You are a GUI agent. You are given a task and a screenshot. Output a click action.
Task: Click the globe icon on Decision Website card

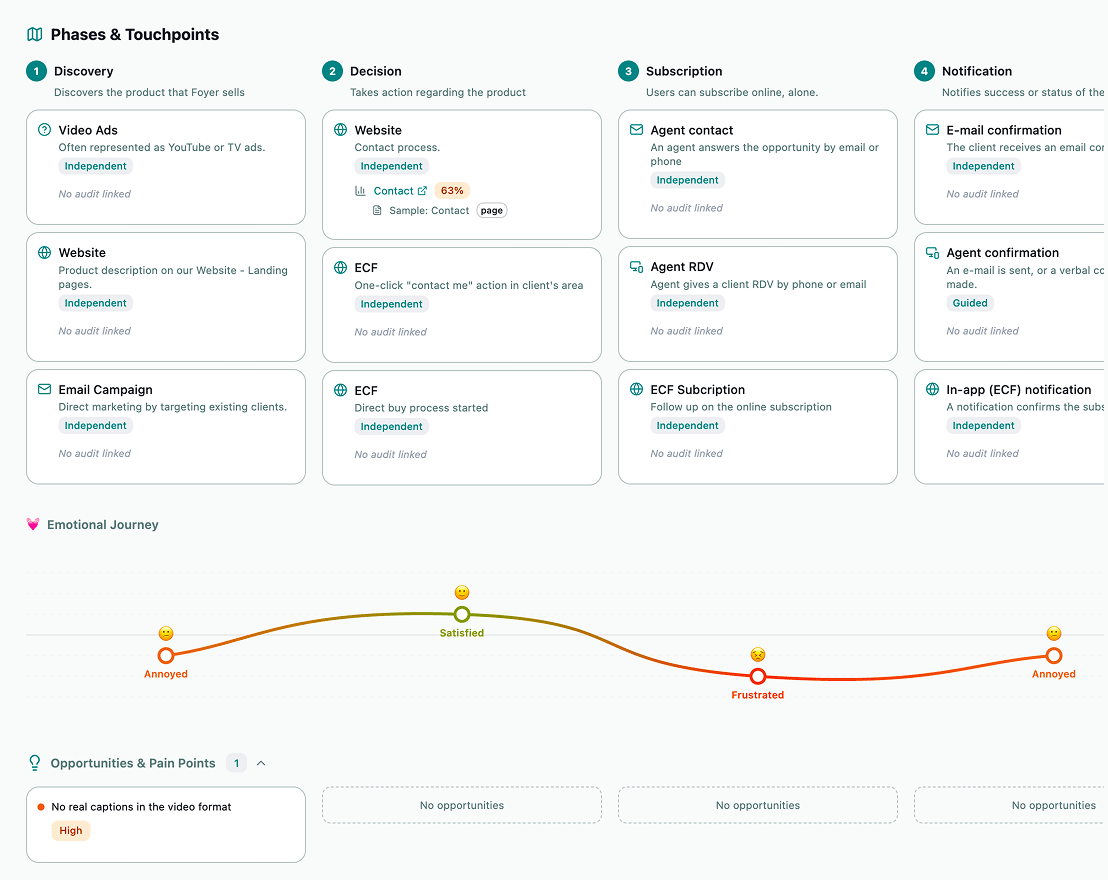point(341,129)
